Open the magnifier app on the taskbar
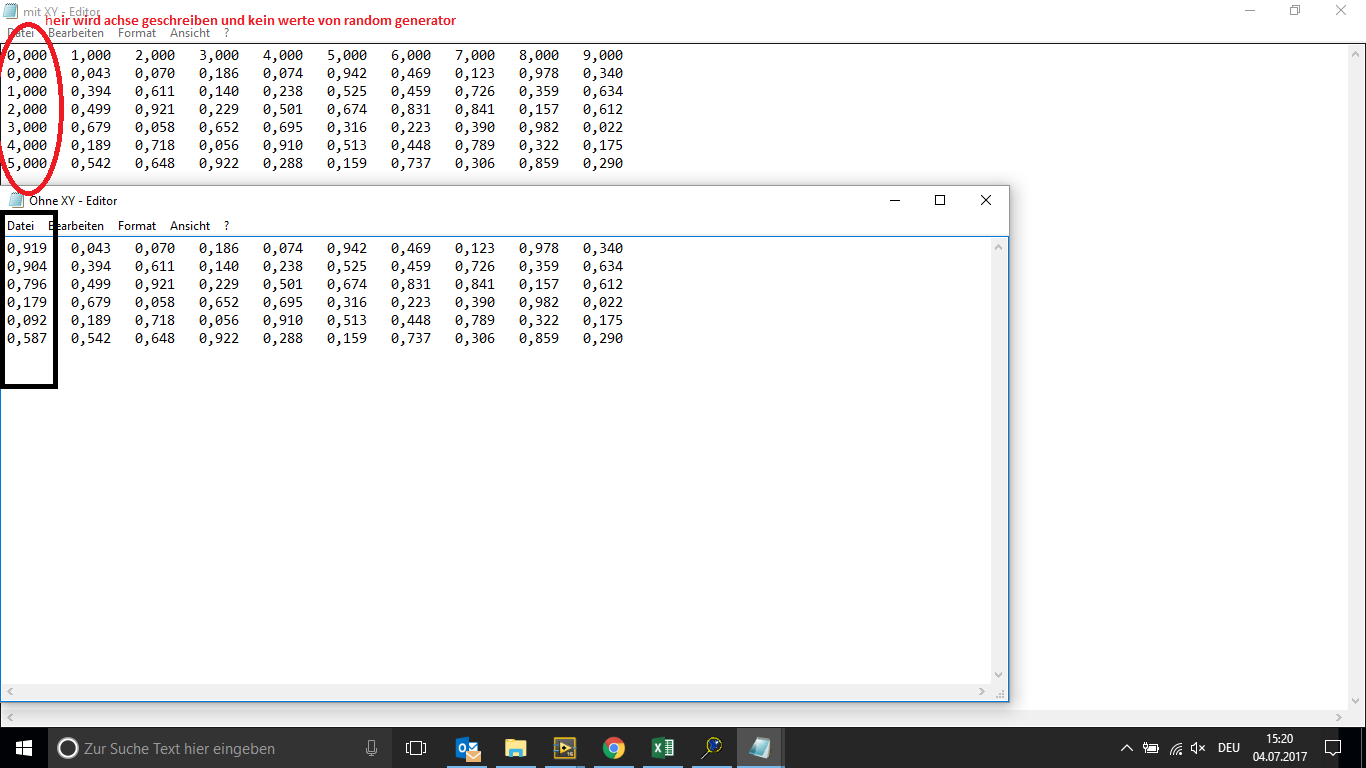1366x768 pixels. tap(711, 748)
